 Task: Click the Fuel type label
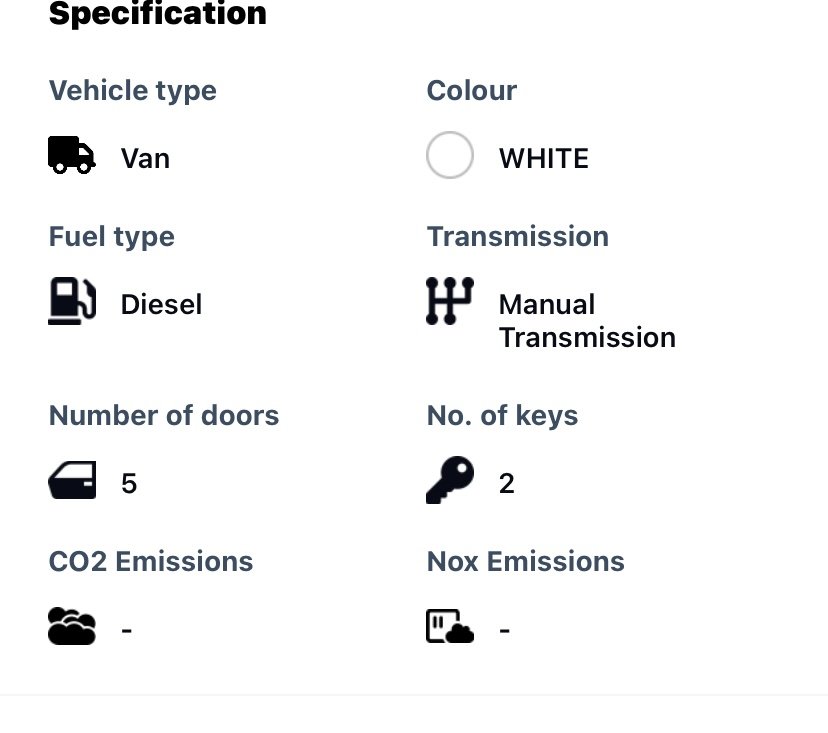111,237
